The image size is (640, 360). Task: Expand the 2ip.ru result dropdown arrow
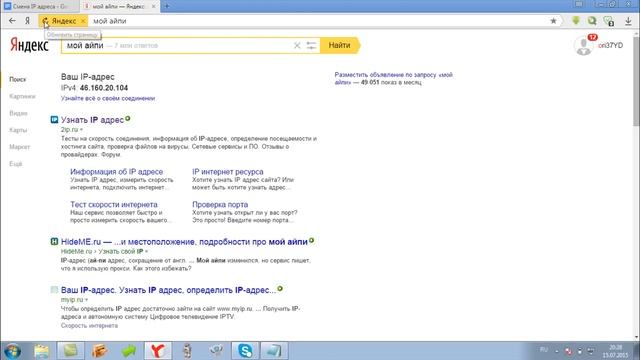click(x=81, y=130)
